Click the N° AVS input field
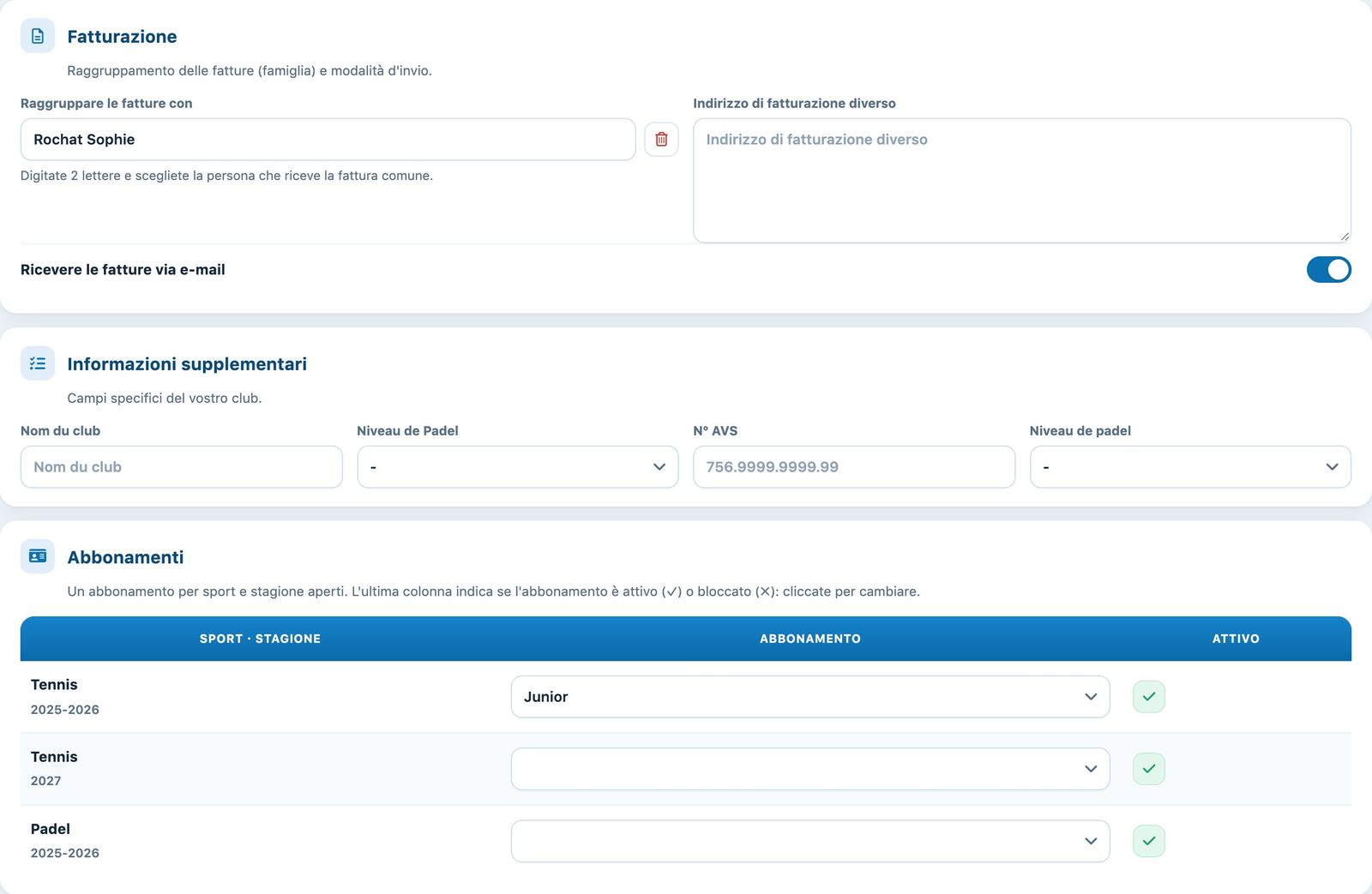 [854, 467]
